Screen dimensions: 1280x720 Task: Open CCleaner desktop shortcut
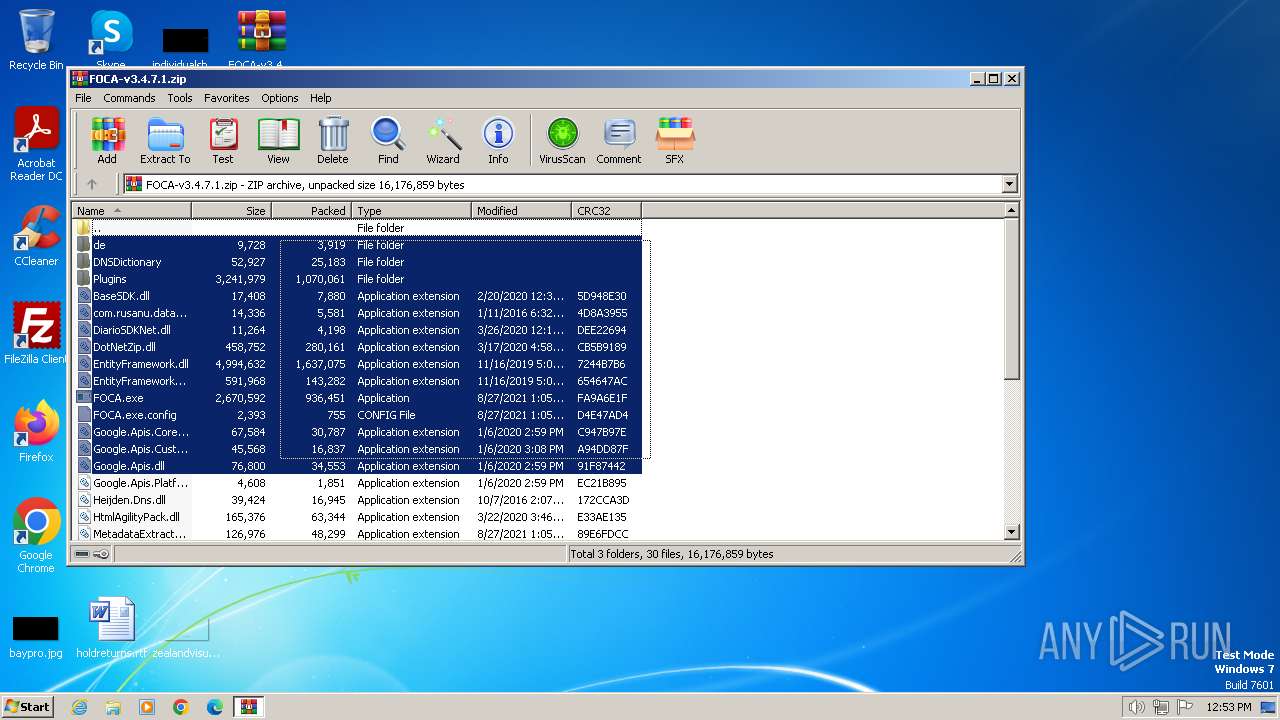tap(36, 236)
